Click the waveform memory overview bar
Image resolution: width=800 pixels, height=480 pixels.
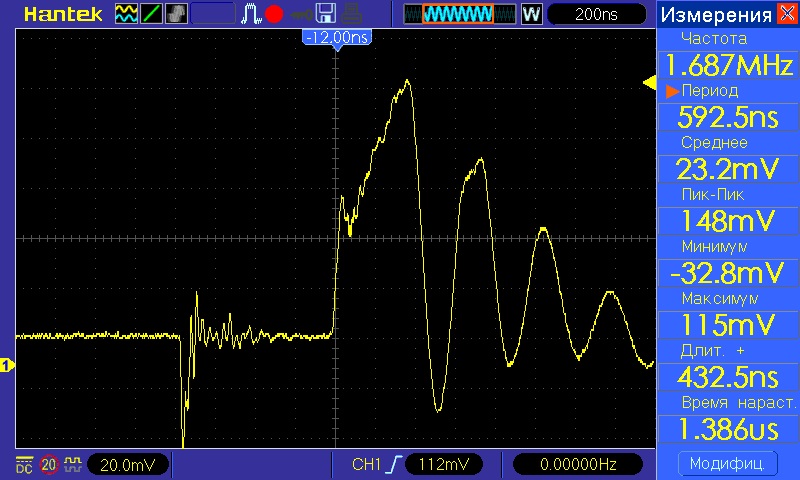(x=458, y=14)
